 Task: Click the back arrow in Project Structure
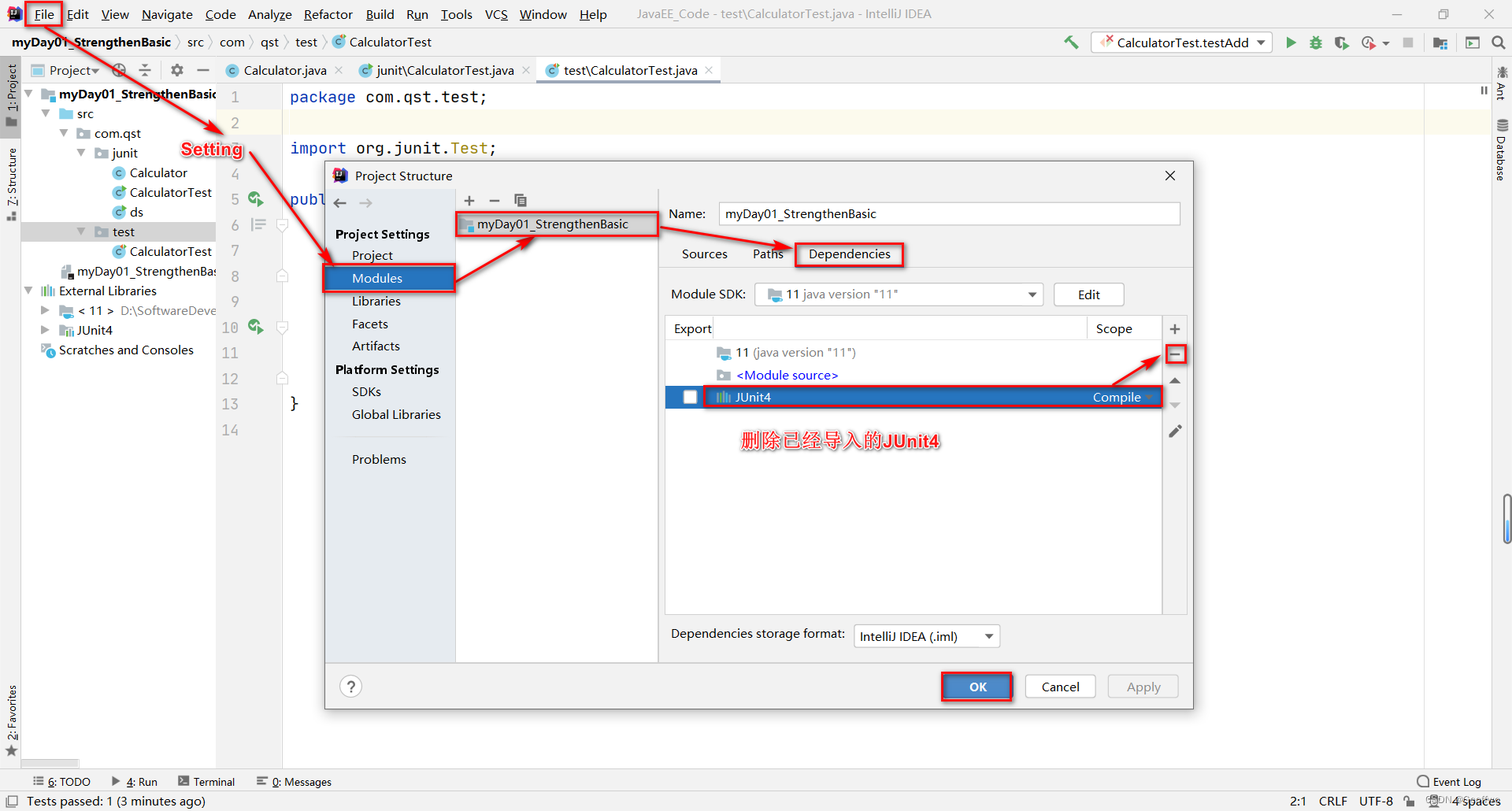340,203
